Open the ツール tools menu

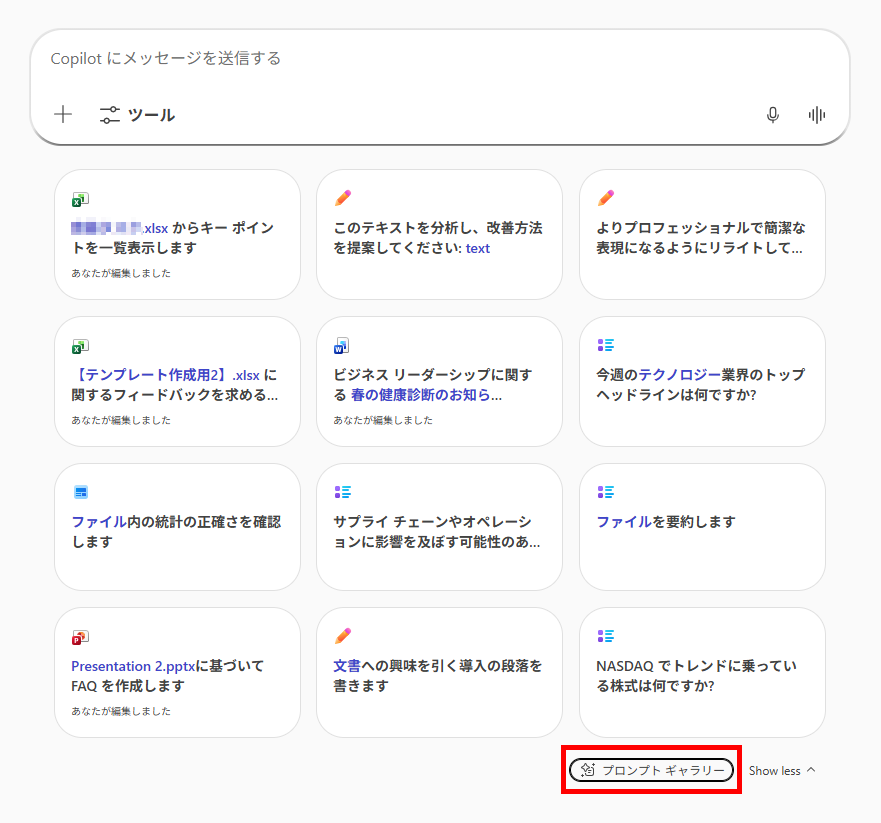137,115
